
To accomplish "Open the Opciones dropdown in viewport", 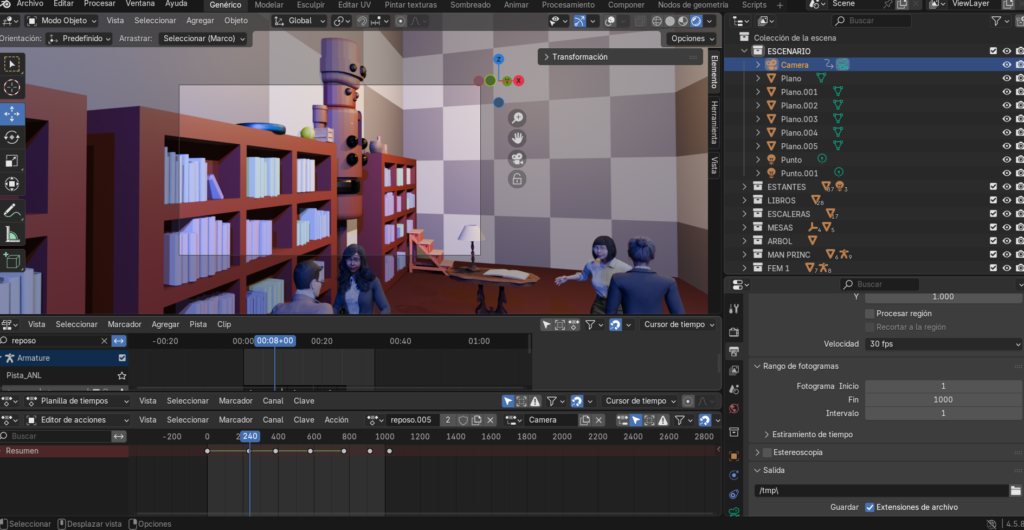I will tap(691, 39).
